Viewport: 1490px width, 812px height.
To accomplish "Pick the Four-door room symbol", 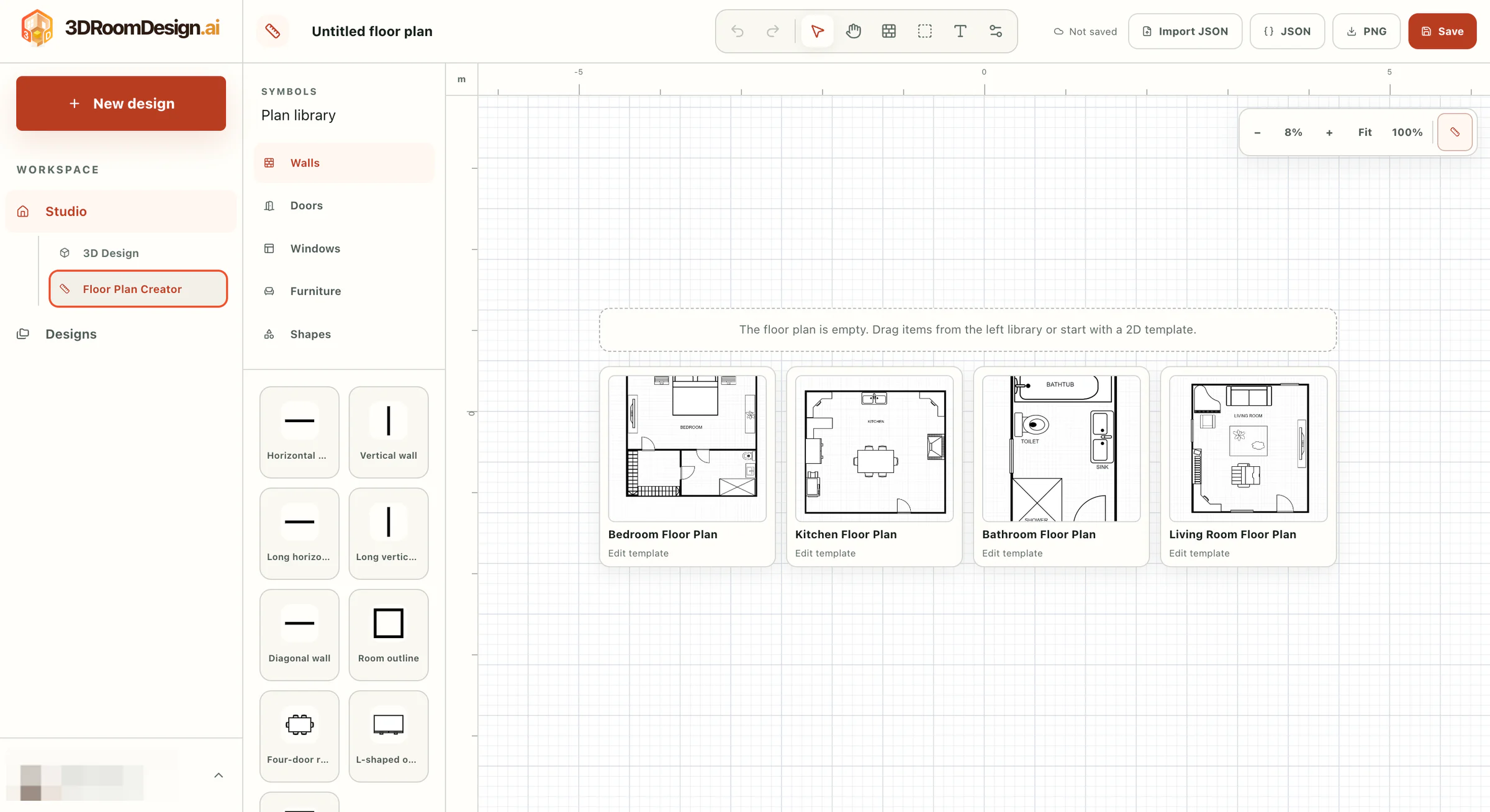I will 299,736.
